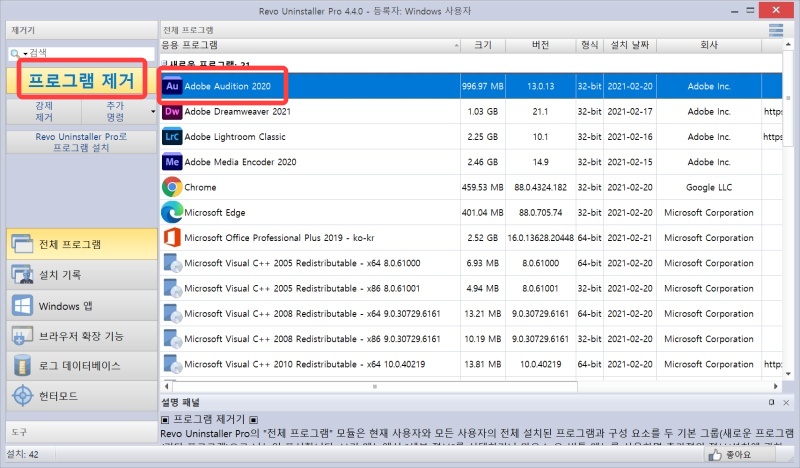800x468 pixels.
Task: Click version 88.0.4324.182 cell
Action: [x=540, y=187]
